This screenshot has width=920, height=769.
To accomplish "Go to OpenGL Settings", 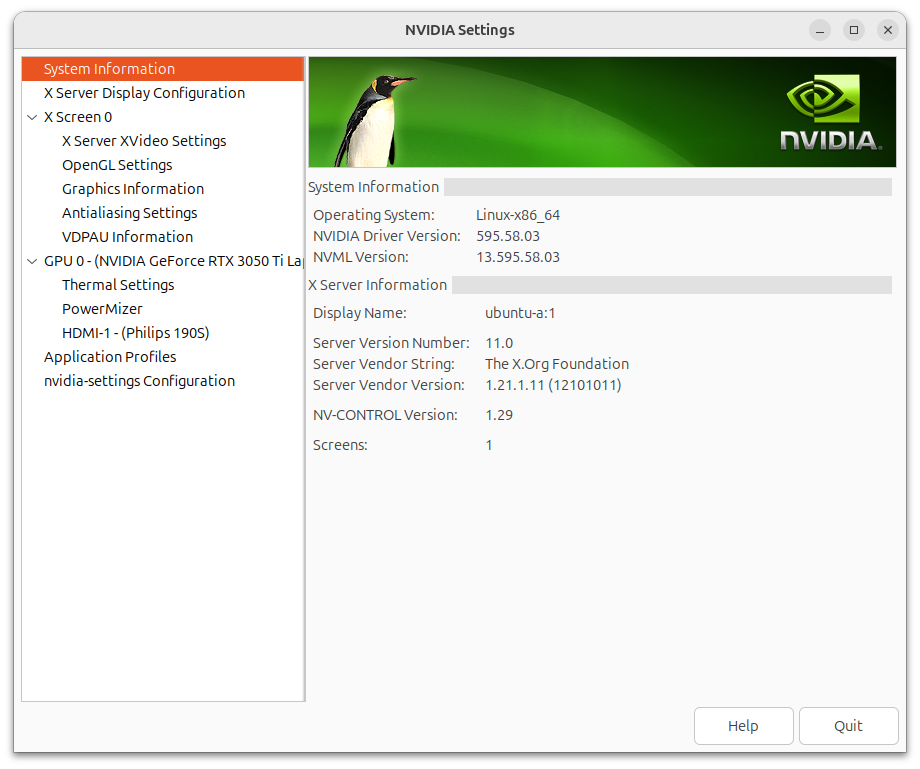I will pyautogui.click(x=117, y=165).
